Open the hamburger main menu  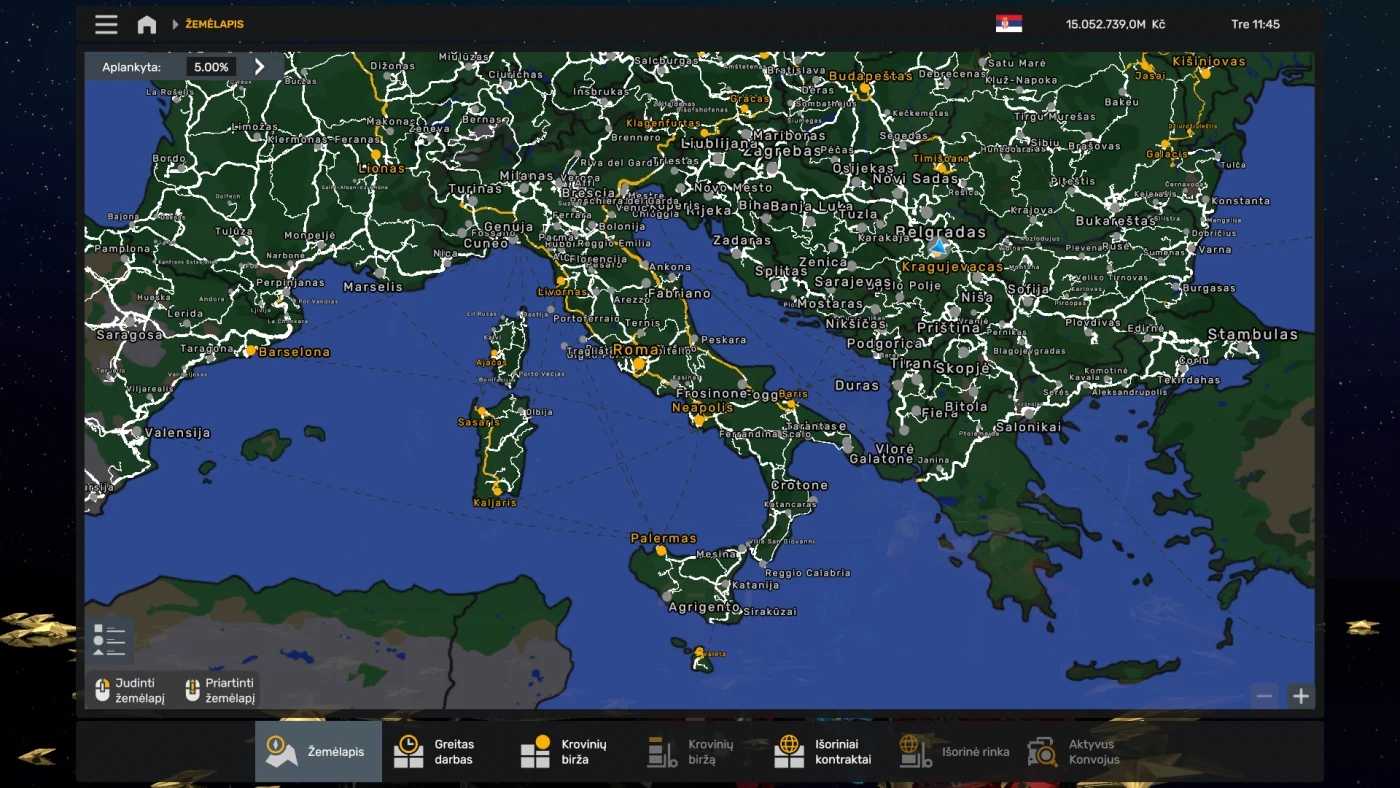(106, 25)
